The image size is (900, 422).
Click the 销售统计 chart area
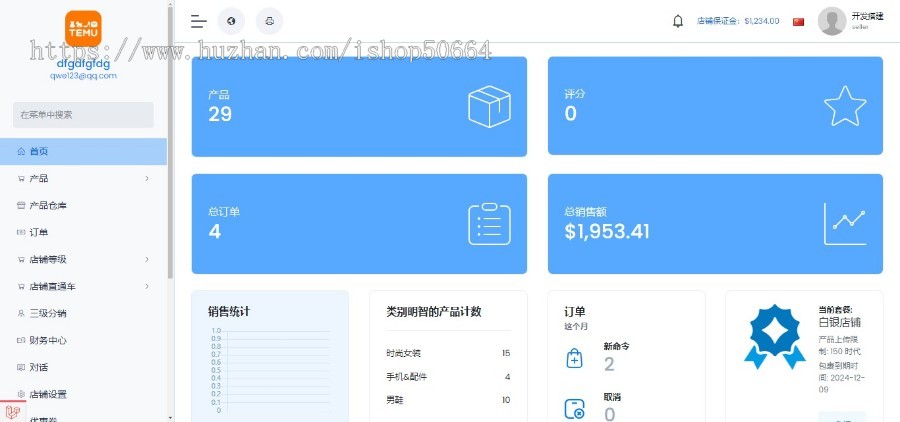(x=270, y=370)
